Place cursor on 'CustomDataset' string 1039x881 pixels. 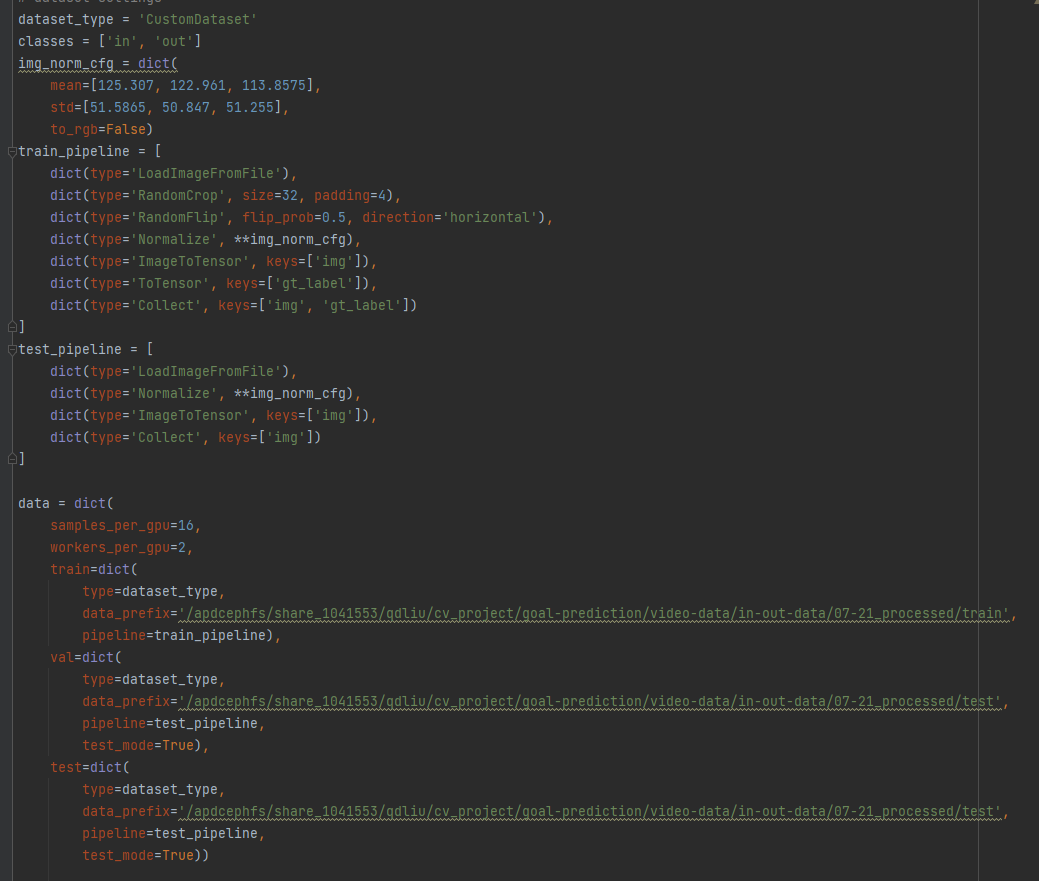[x=197, y=20]
